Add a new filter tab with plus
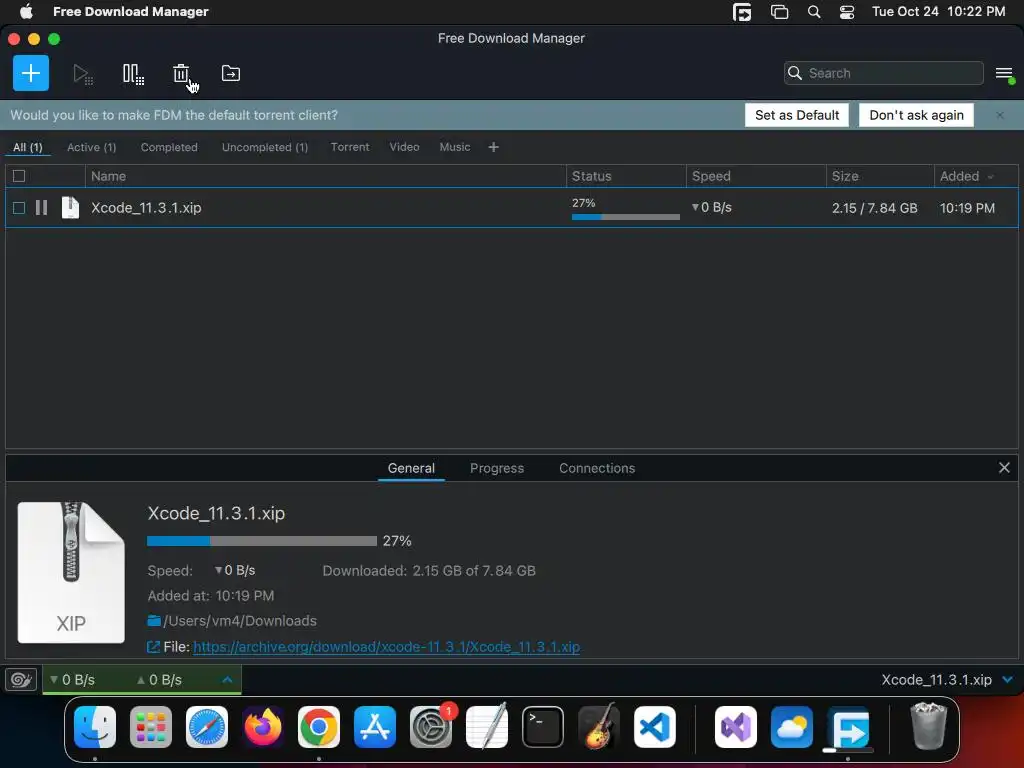The image size is (1024, 768). (494, 147)
